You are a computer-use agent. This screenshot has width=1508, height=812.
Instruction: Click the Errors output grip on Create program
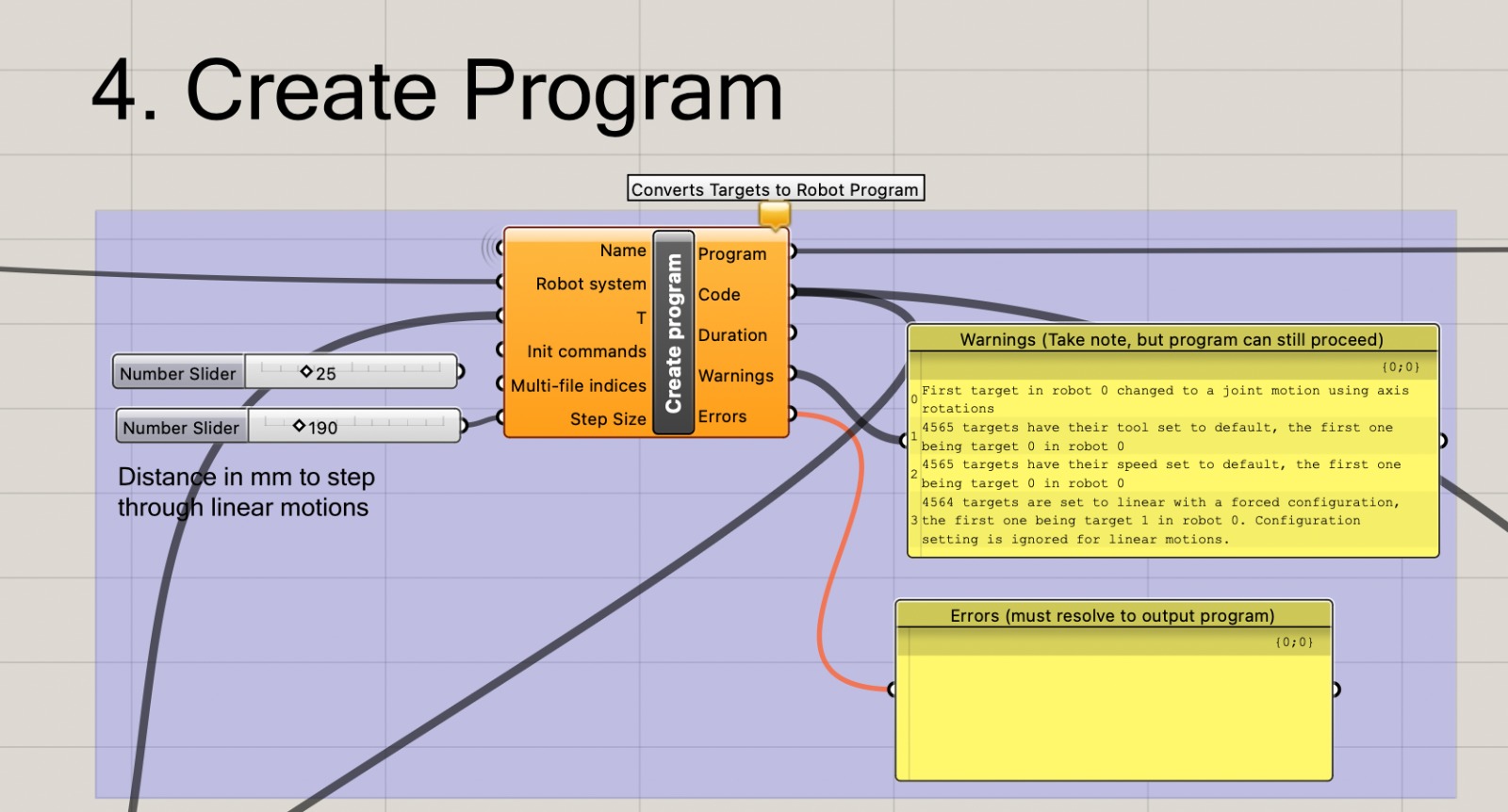tap(793, 414)
